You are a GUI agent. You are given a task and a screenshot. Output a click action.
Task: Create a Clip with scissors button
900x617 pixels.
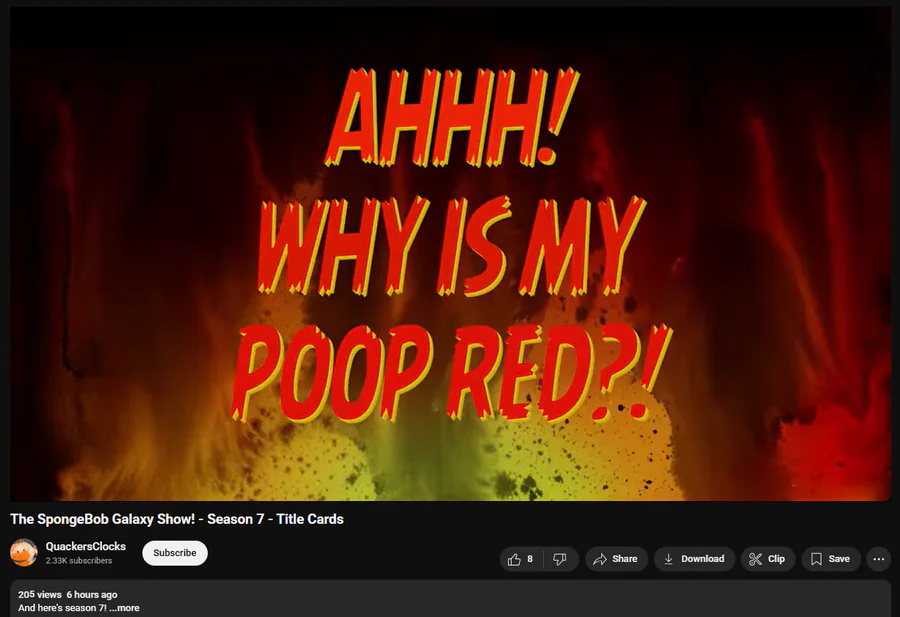click(x=767, y=559)
